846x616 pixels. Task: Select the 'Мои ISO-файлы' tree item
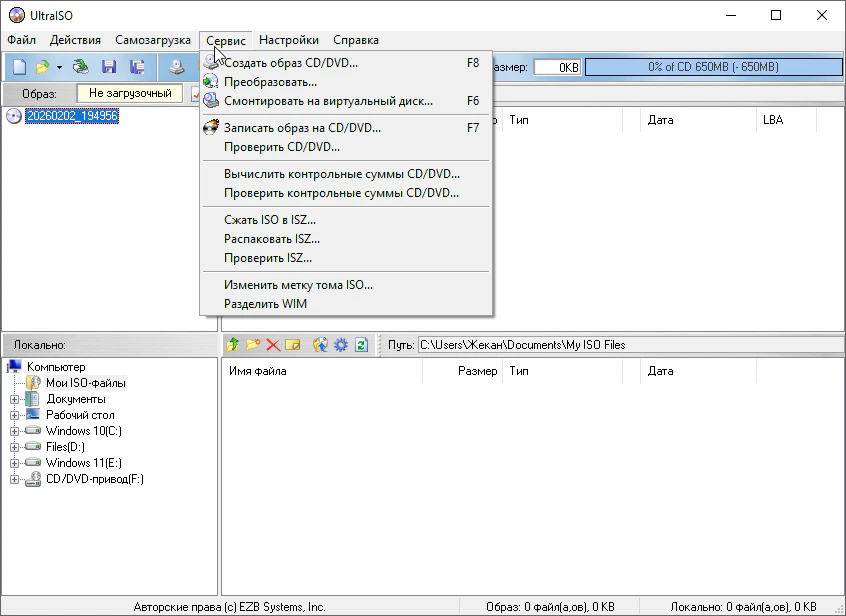(85, 383)
